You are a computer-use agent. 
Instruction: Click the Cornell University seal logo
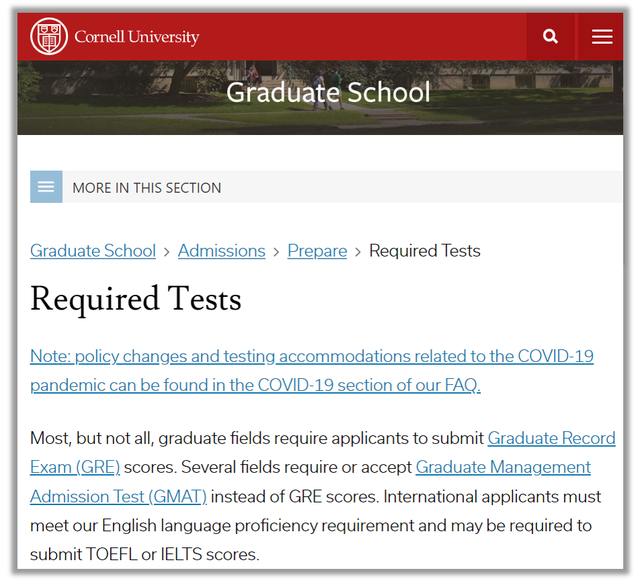click(49, 36)
